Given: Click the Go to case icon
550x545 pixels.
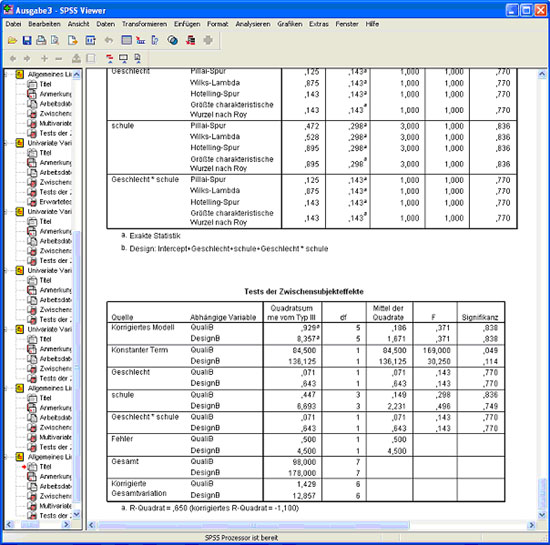Looking at the screenshot, I should tap(141, 40).
